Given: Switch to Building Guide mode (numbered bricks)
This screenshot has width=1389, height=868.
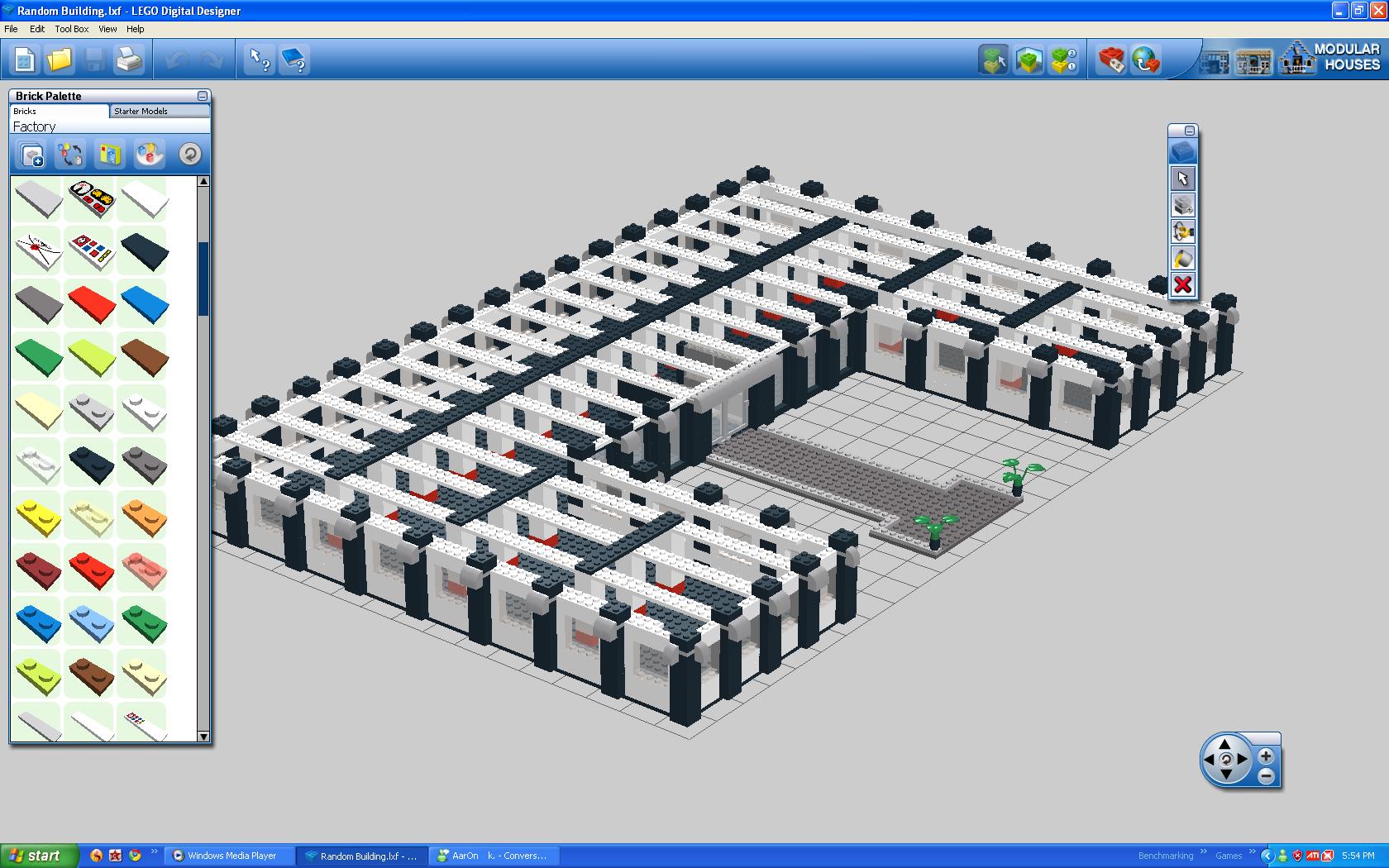Looking at the screenshot, I should click(x=1063, y=60).
